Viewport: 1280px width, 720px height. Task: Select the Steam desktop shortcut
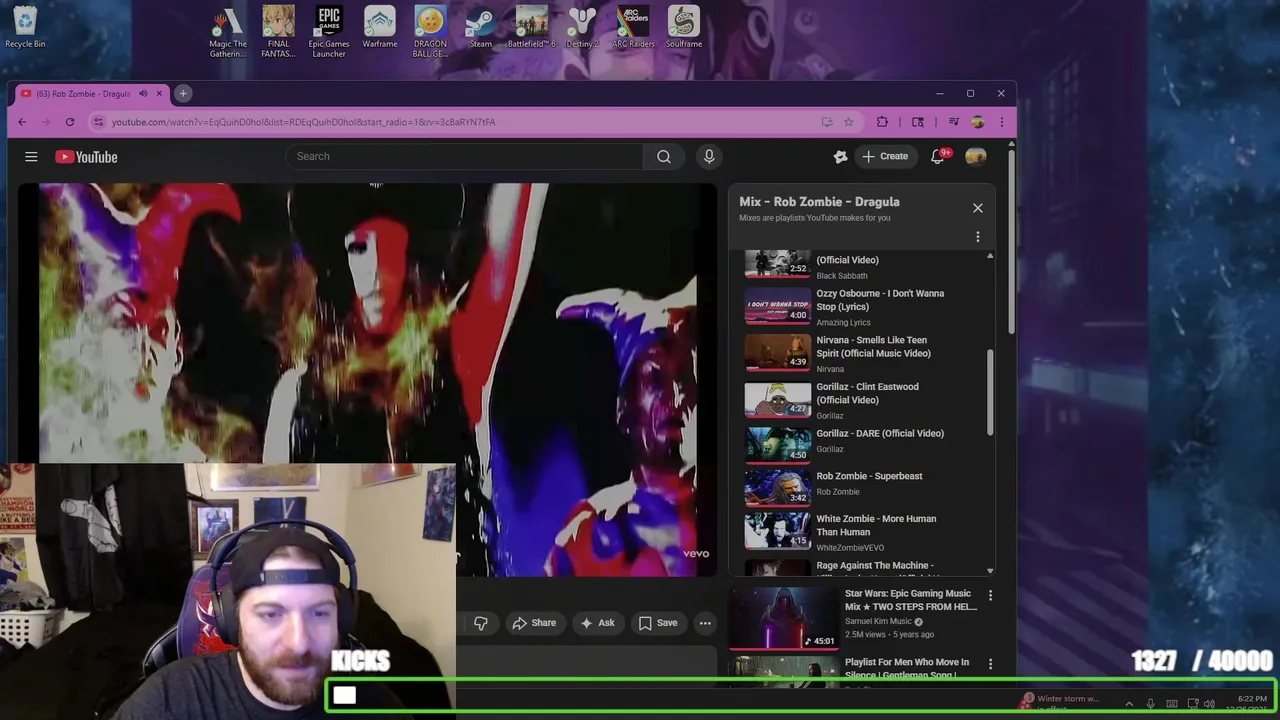tap(481, 27)
